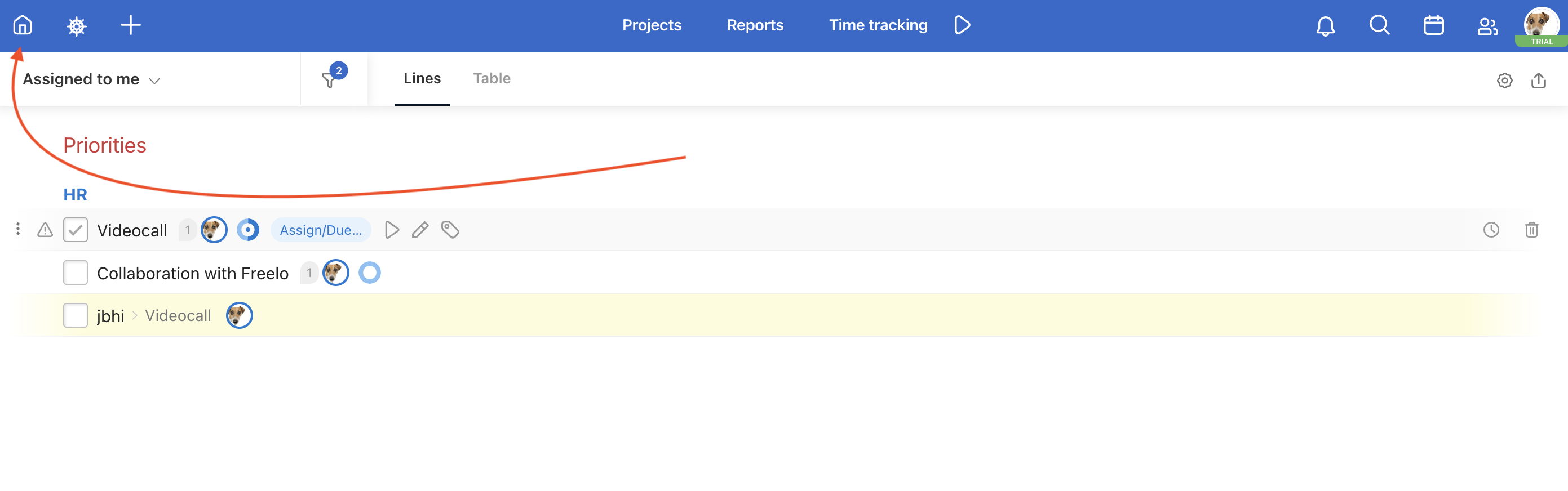Delete Videocall task with trash icon
The width and height of the screenshot is (1568, 491).
click(1531, 229)
